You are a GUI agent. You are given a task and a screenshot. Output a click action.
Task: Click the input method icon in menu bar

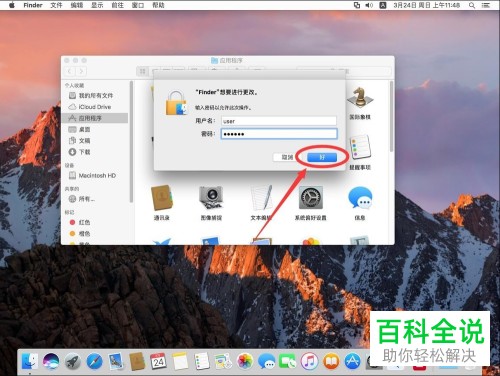pos(383,5)
